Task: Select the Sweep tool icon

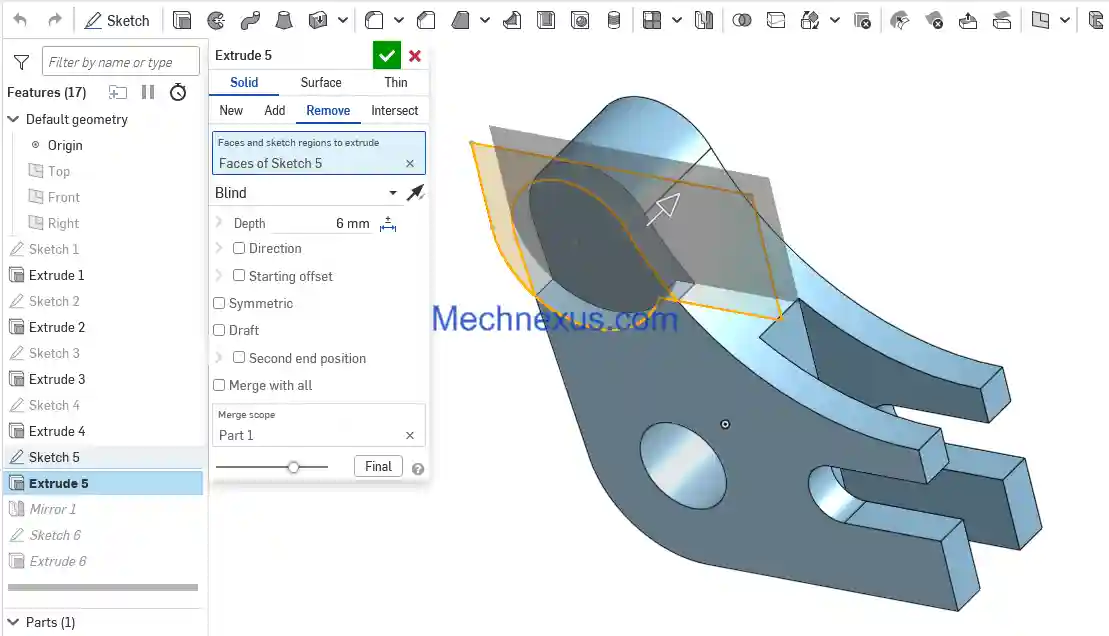Action: [250, 21]
